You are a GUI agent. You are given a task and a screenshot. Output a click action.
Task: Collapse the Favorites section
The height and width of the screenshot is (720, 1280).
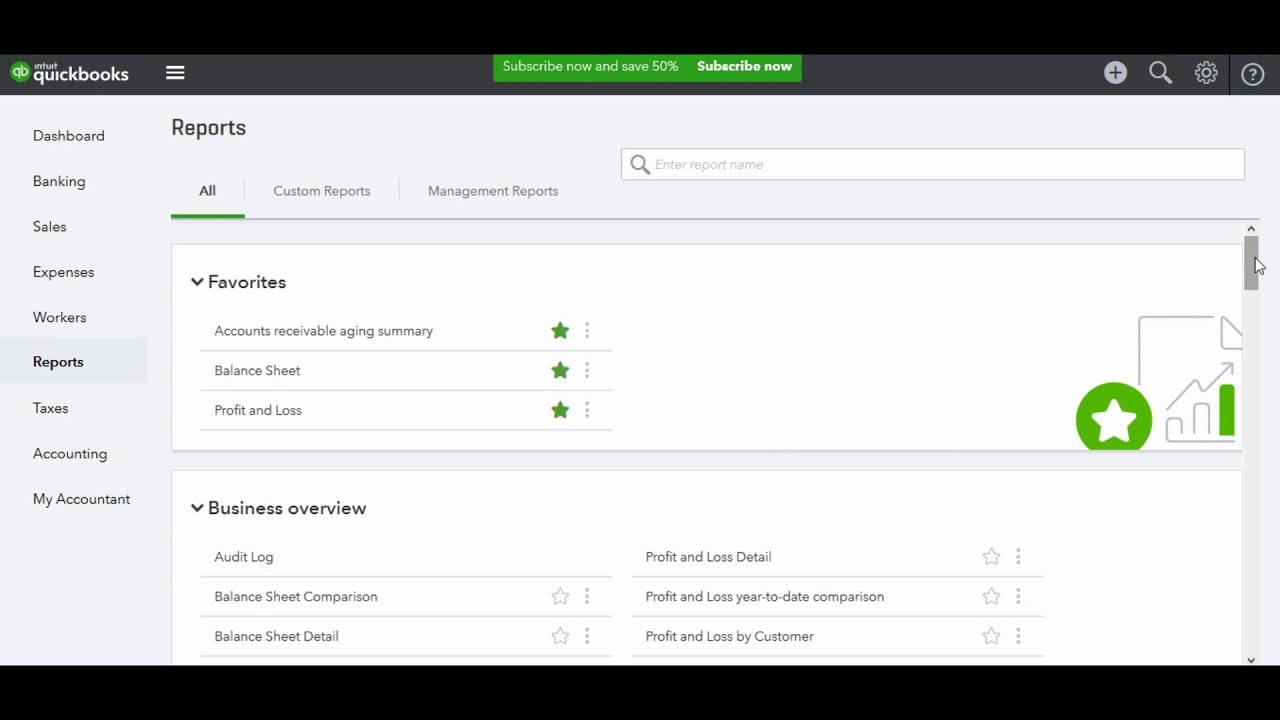coord(197,283)
